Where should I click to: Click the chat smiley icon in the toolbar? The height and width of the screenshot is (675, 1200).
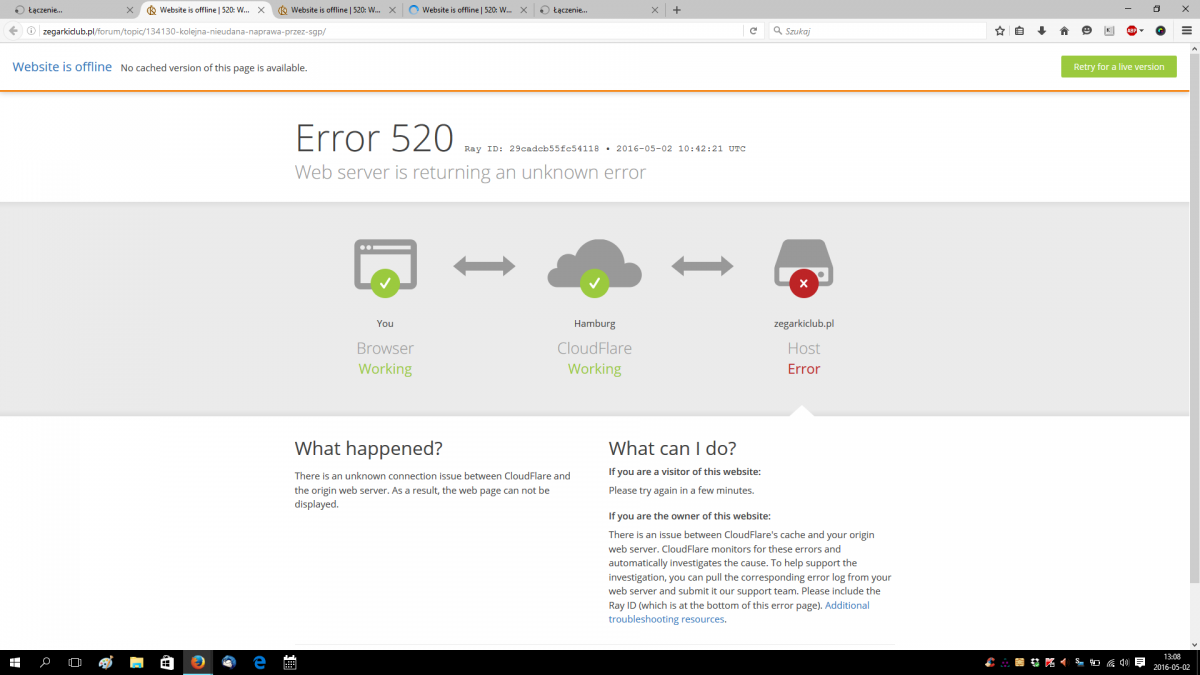coord(1087,31)
